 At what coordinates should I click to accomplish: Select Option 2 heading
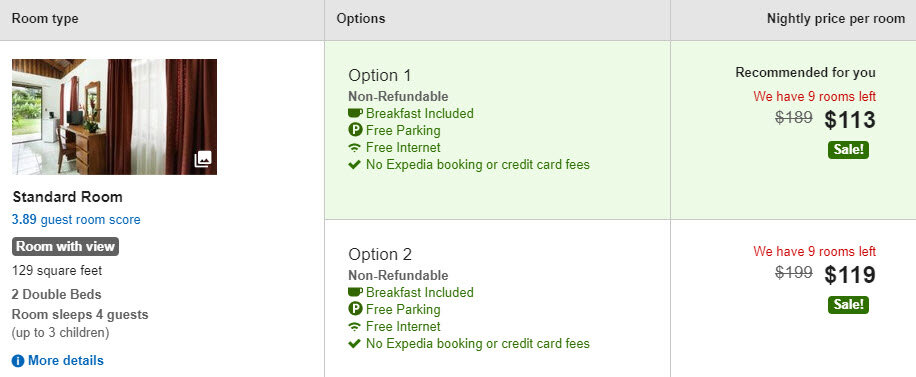[380, 254]
